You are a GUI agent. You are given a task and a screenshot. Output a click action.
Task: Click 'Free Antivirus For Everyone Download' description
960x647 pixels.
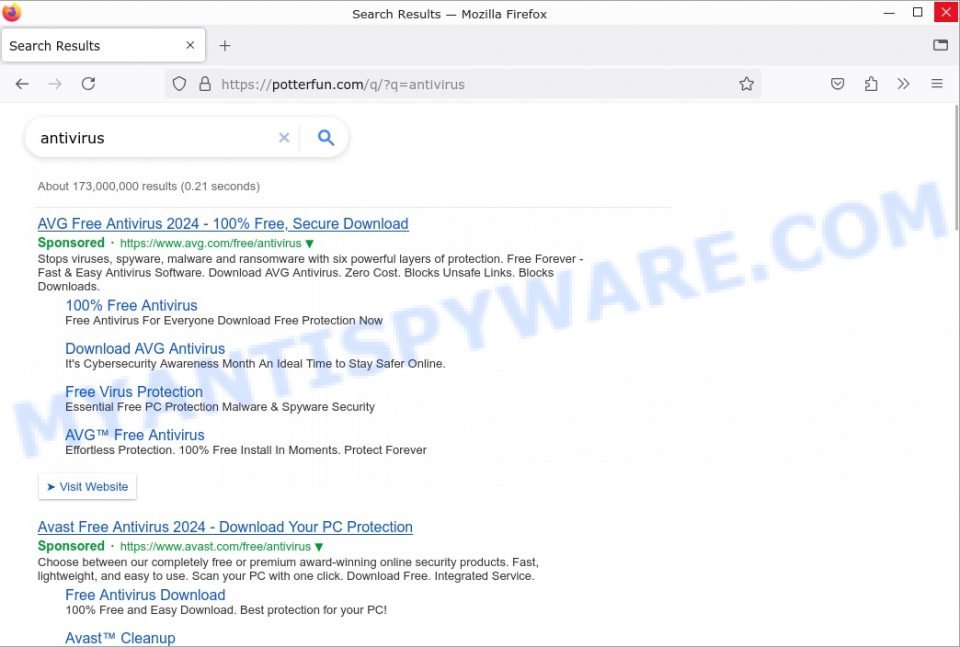pyautogui.click(x=224, y=321)
